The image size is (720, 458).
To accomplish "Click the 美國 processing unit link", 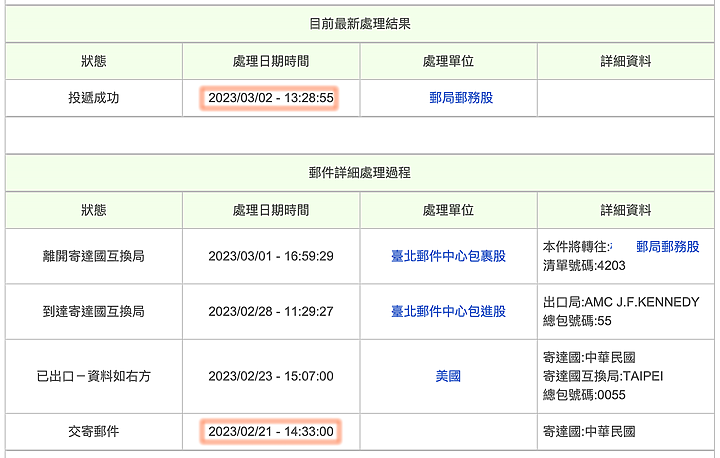I will click(448, 376).
